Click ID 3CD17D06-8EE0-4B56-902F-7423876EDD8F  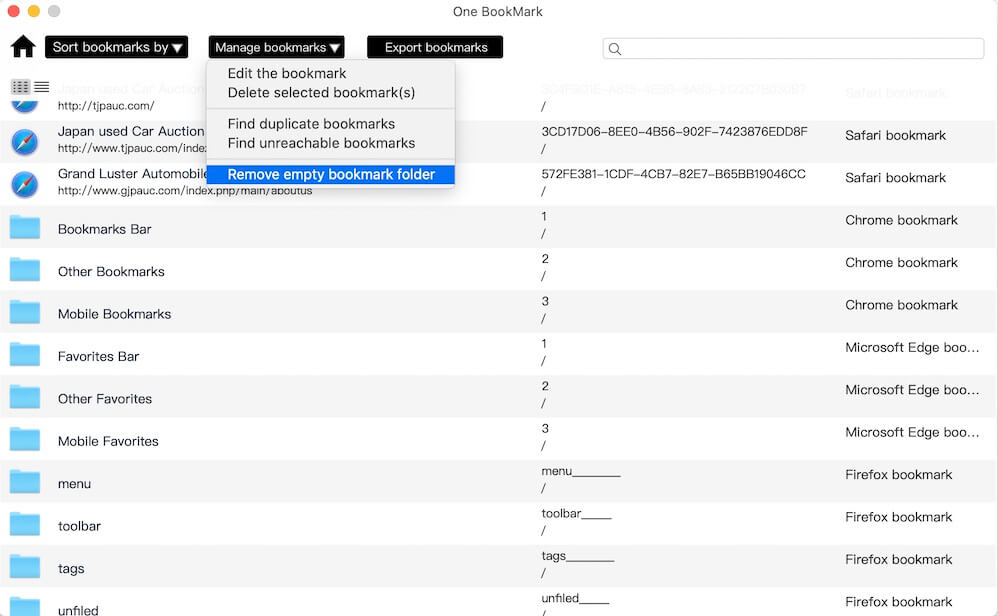pos(674,132)
